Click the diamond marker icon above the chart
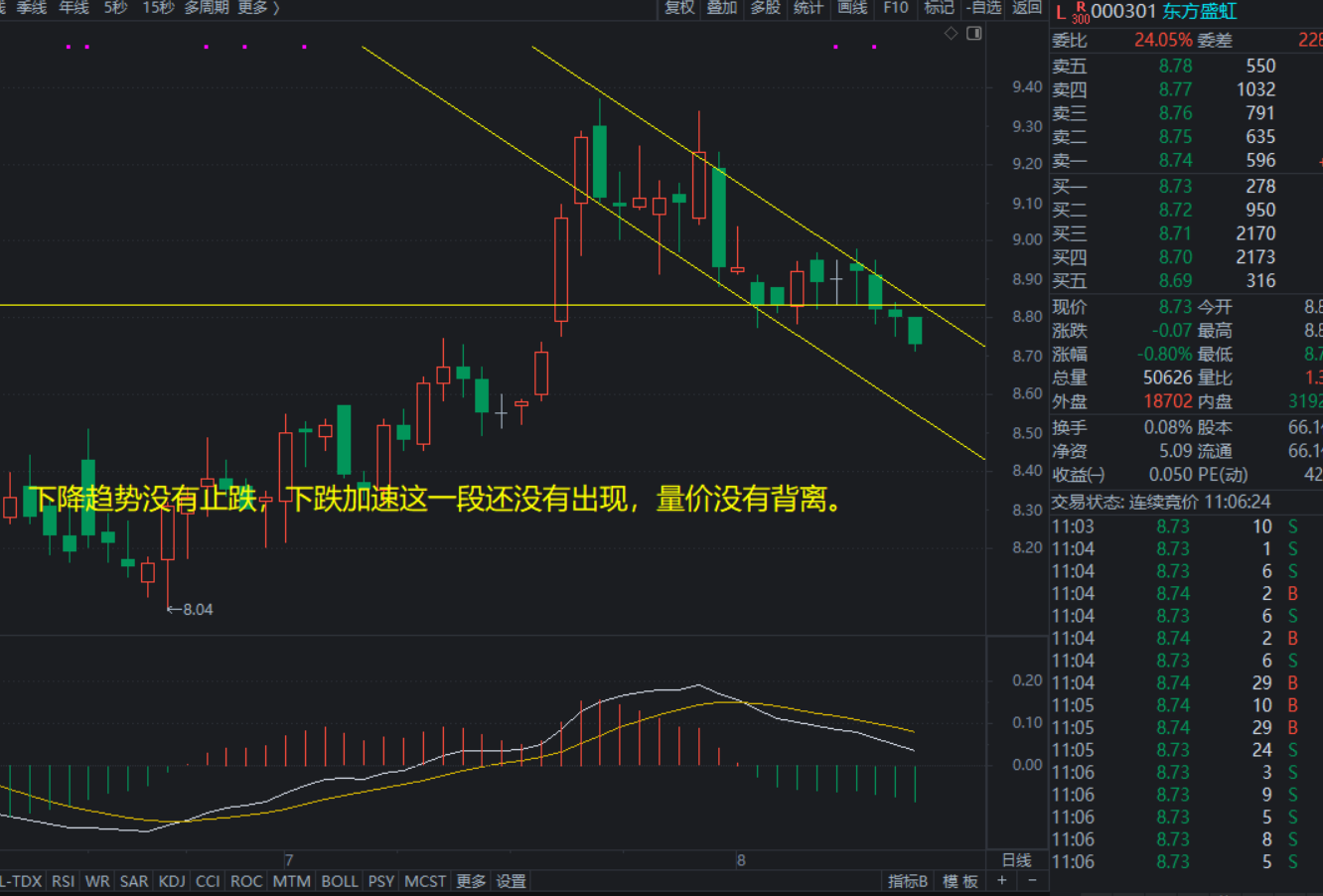 click(951, 34)
